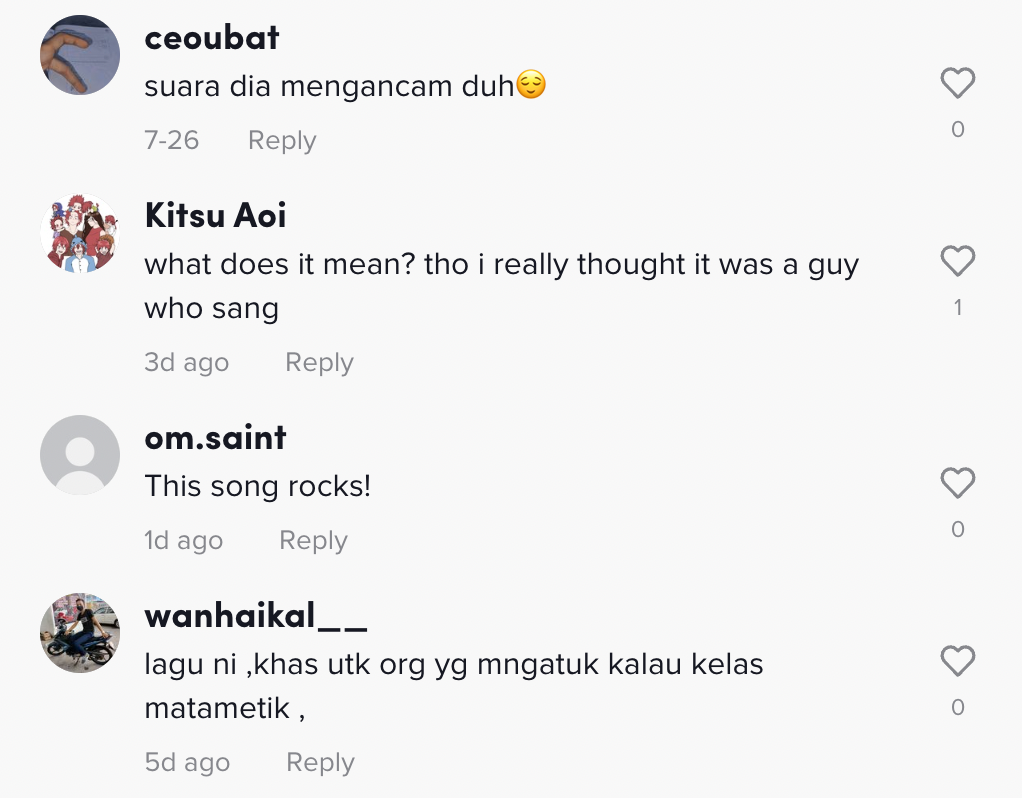Viewport: 1022px width, 798px height.
Task: Reply to wanhaikal__'s comment
Action: [x=320, y=763]
